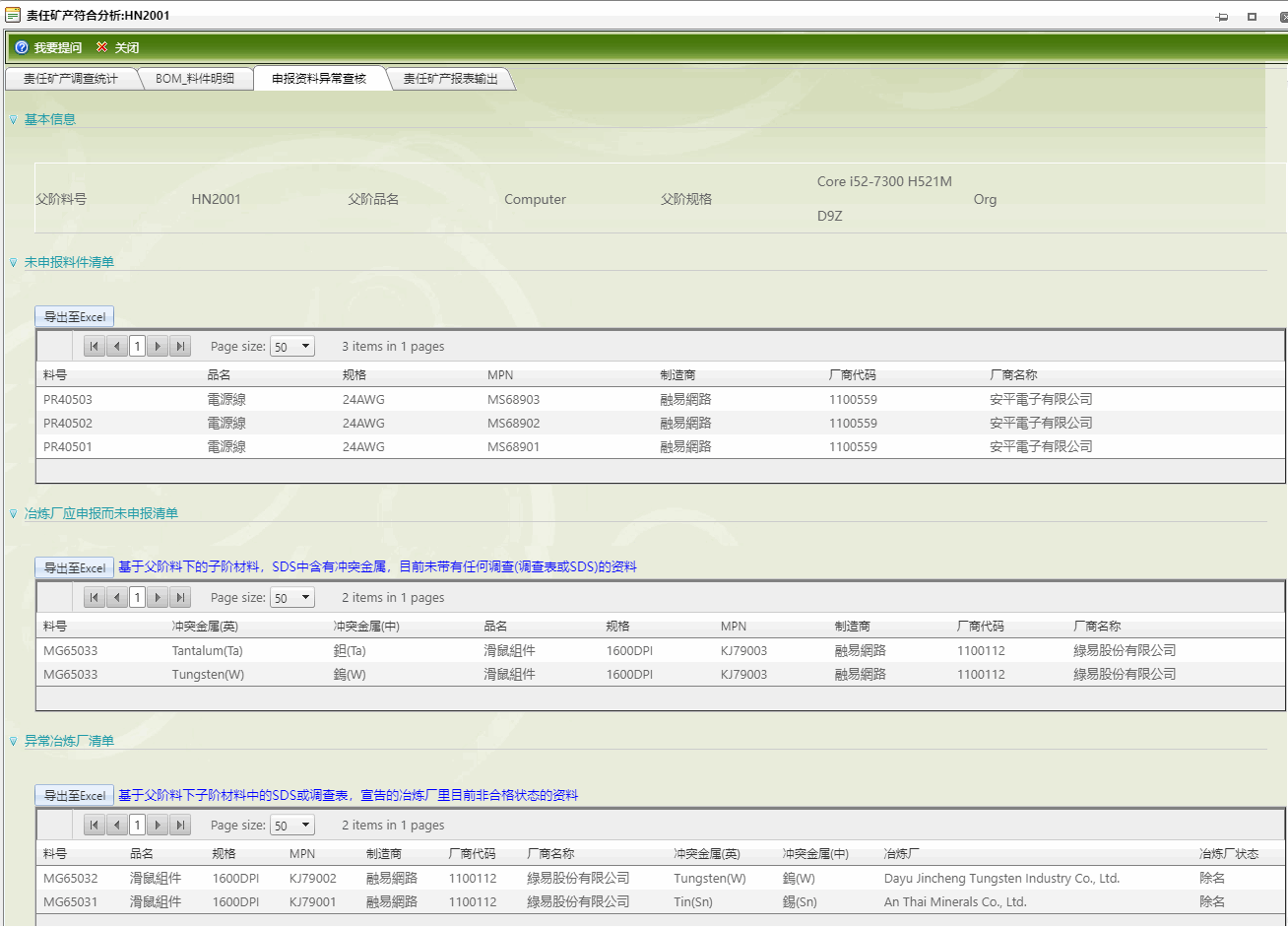Screen dimensions: 1288x927
Task: Go to next page in 异常冶炼厂清单 pager
Action: click(158, 825)
